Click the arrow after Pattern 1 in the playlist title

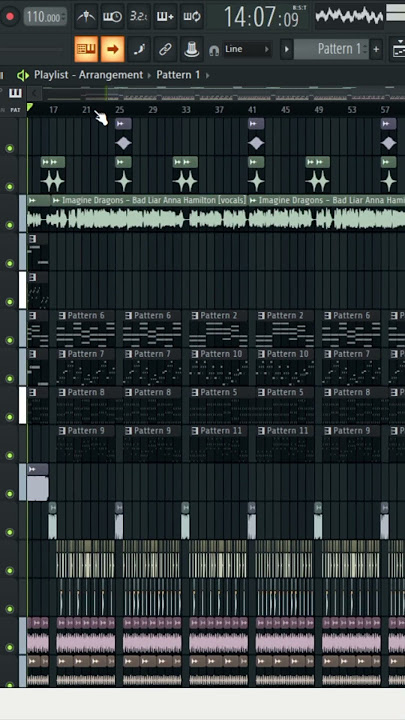[x=208, y=75]
